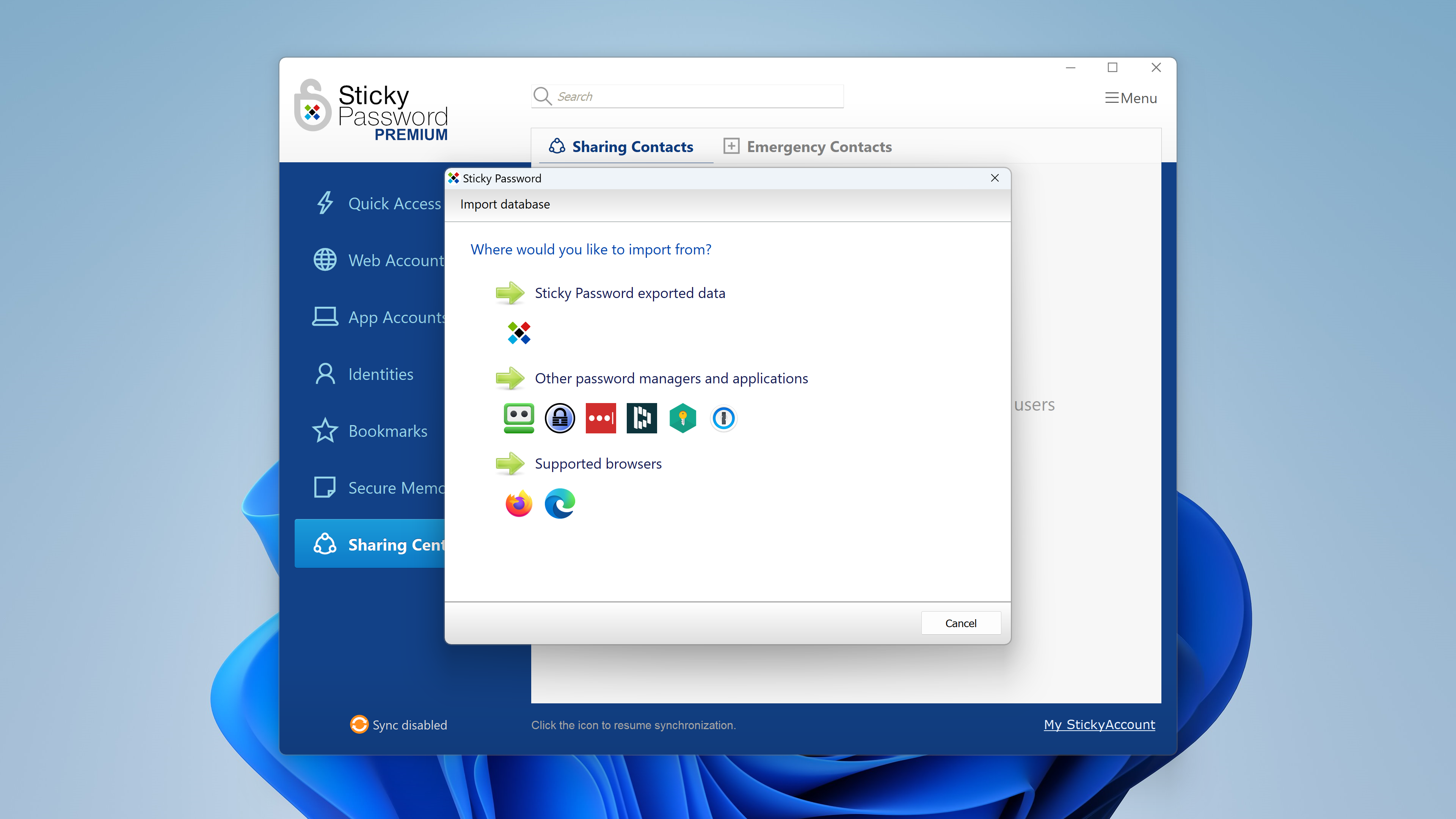Click the Quick Access lightning icon

point(325,203)
